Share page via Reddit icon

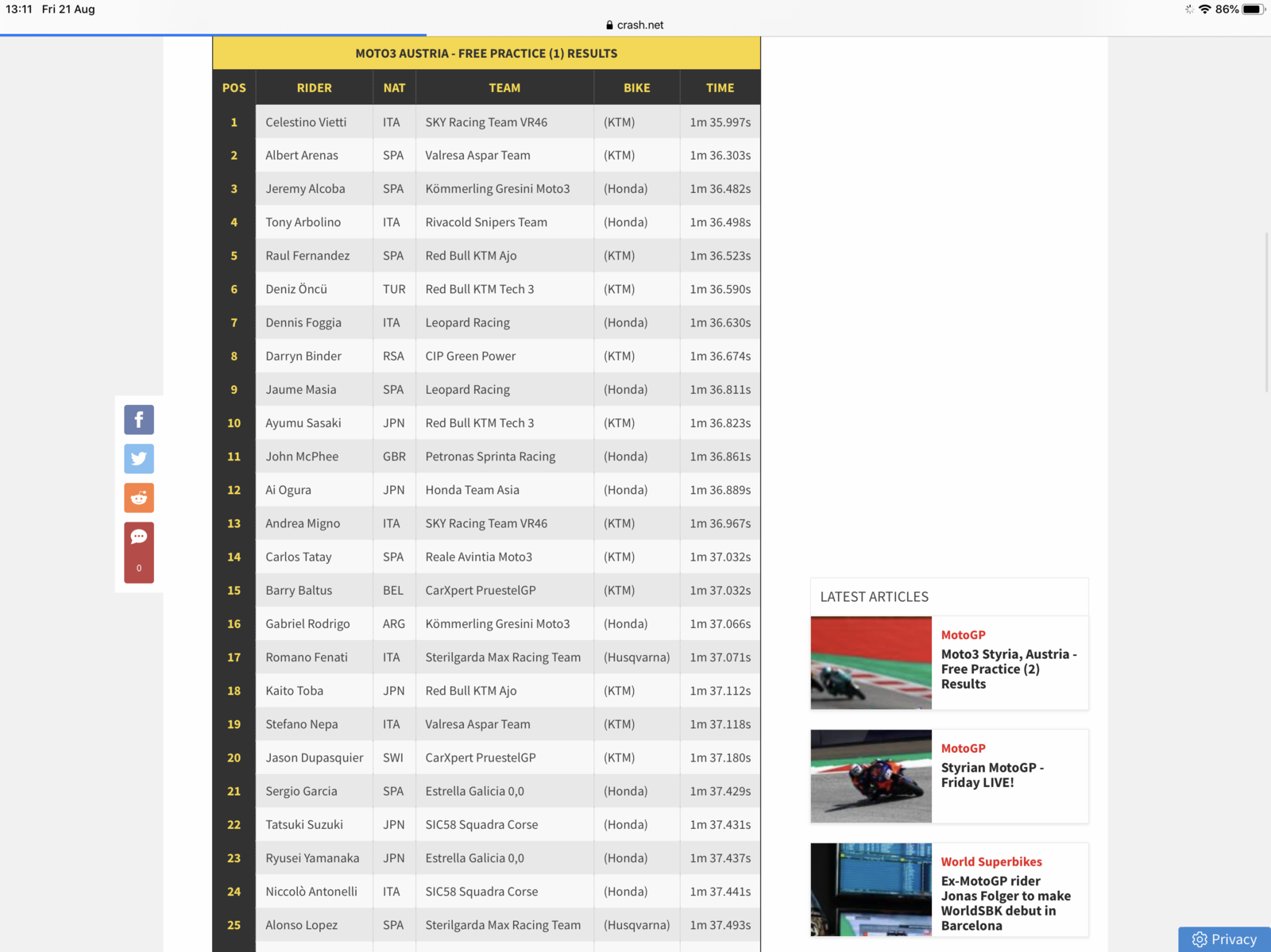pyautogui.click(x=138, y=498)
